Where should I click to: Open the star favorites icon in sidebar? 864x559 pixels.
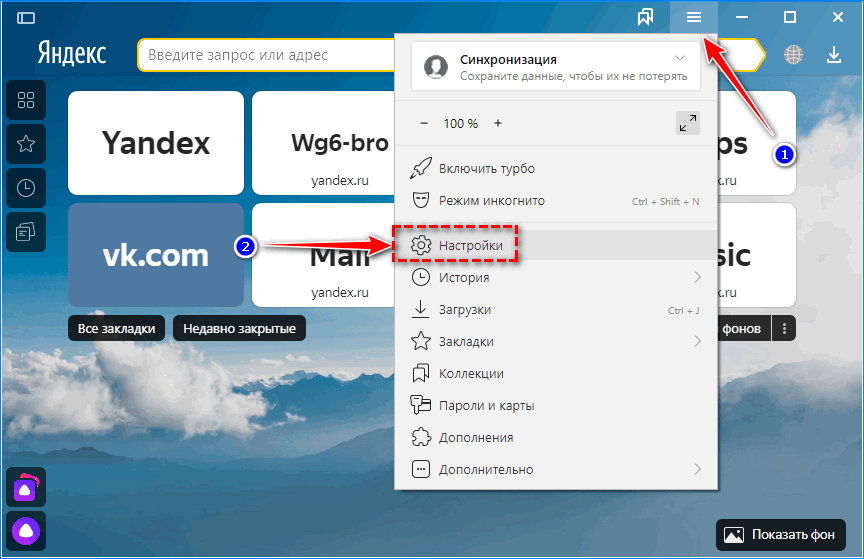tap(26, 144)
